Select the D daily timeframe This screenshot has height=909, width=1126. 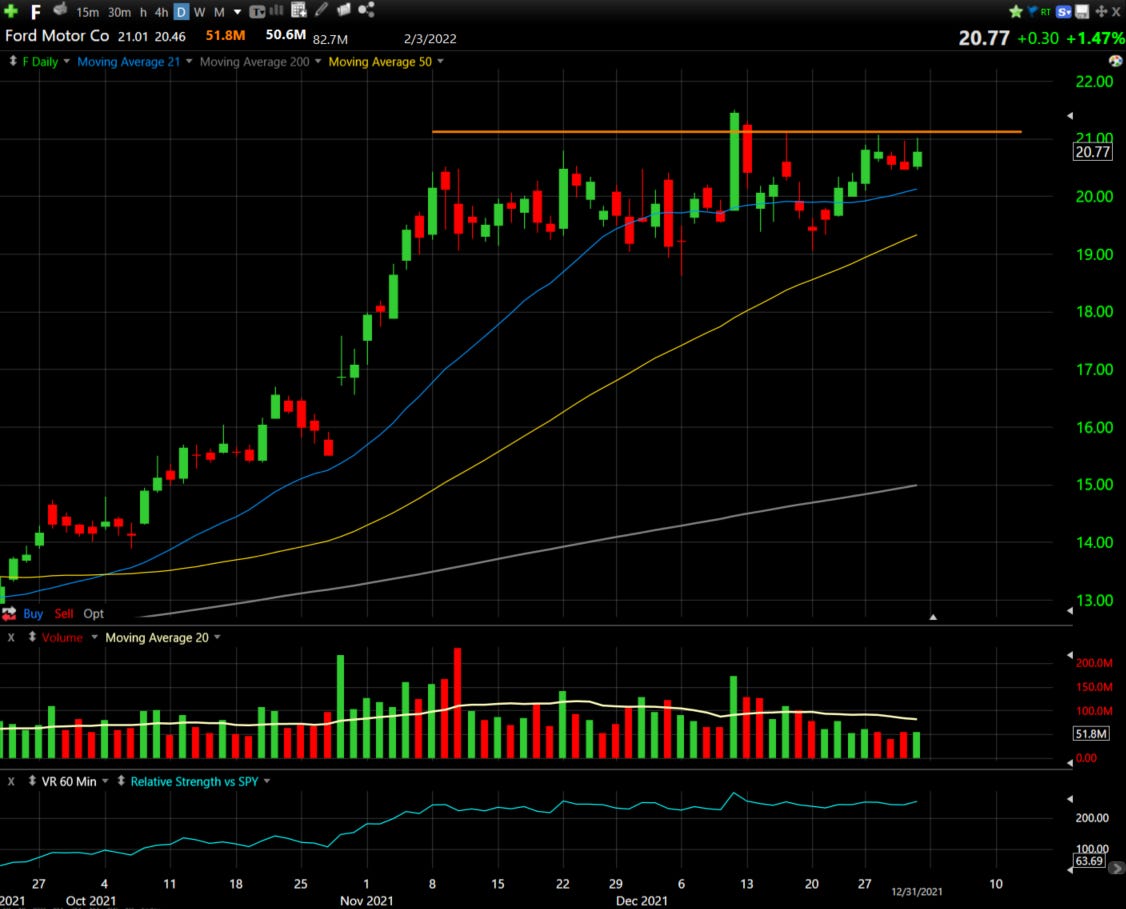[x=181, y=12]
